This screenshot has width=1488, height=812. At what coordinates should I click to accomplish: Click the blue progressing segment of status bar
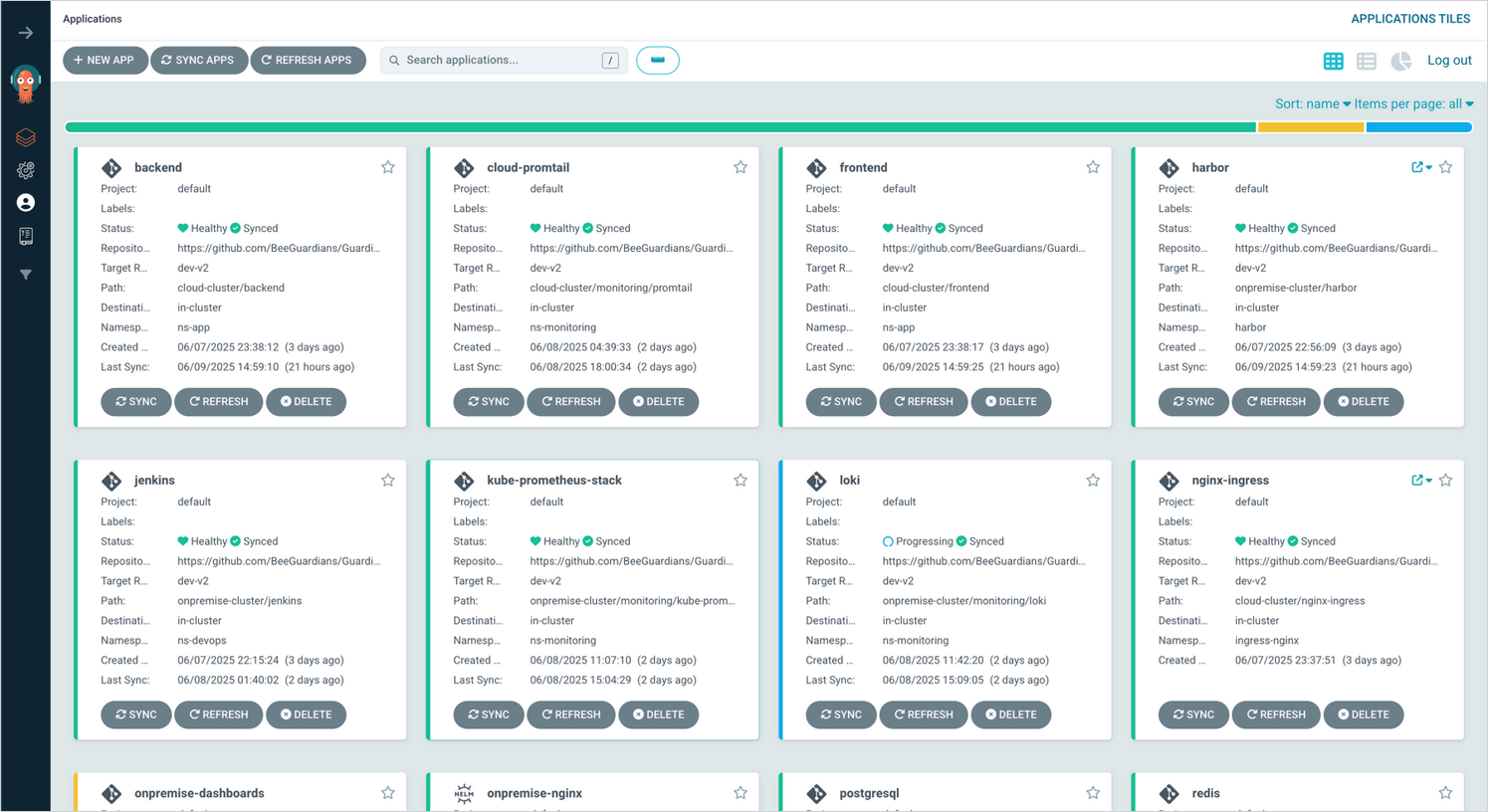click(1419, 127)
